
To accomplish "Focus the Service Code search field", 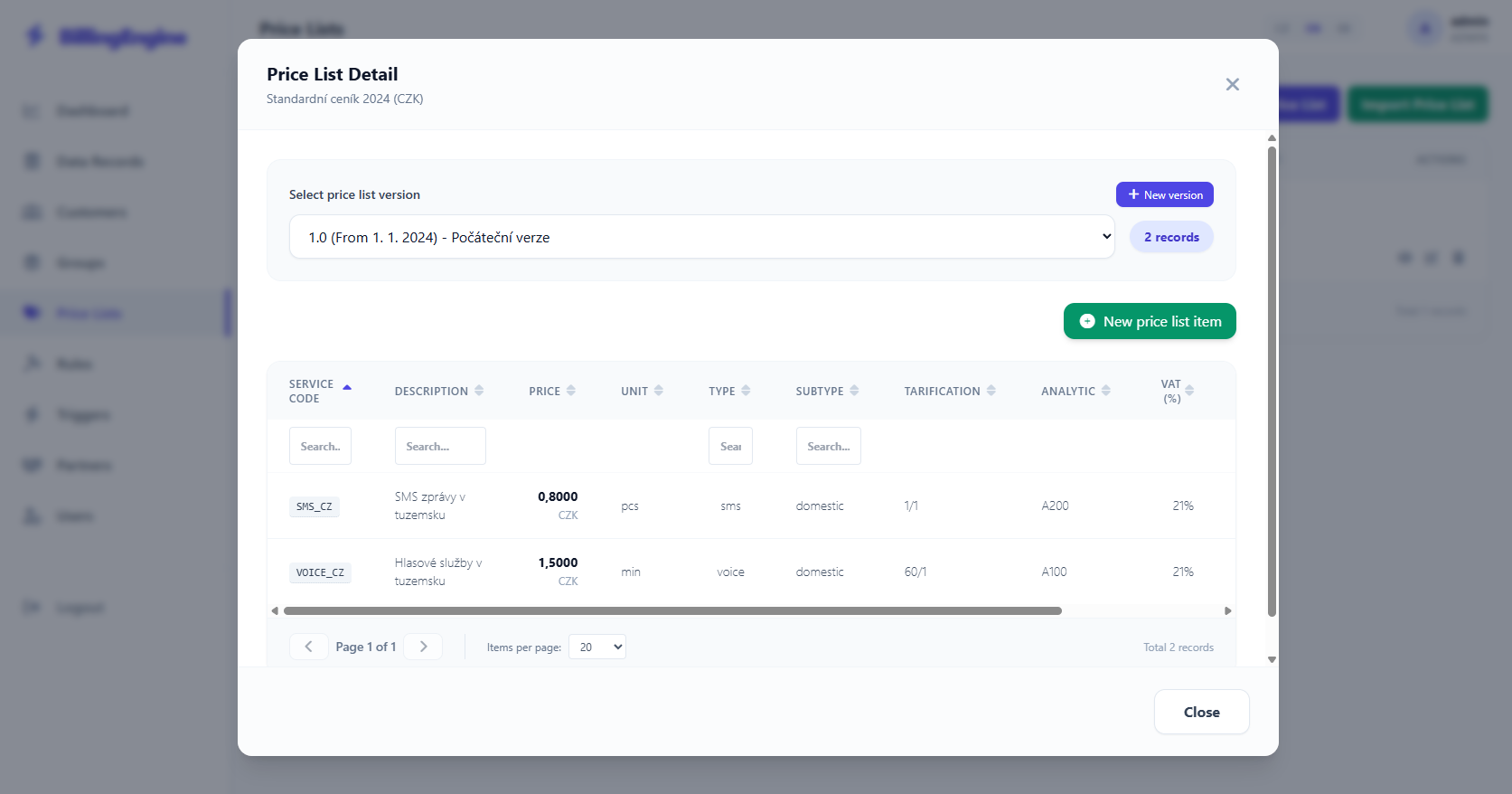I will (x=320, y=446).
